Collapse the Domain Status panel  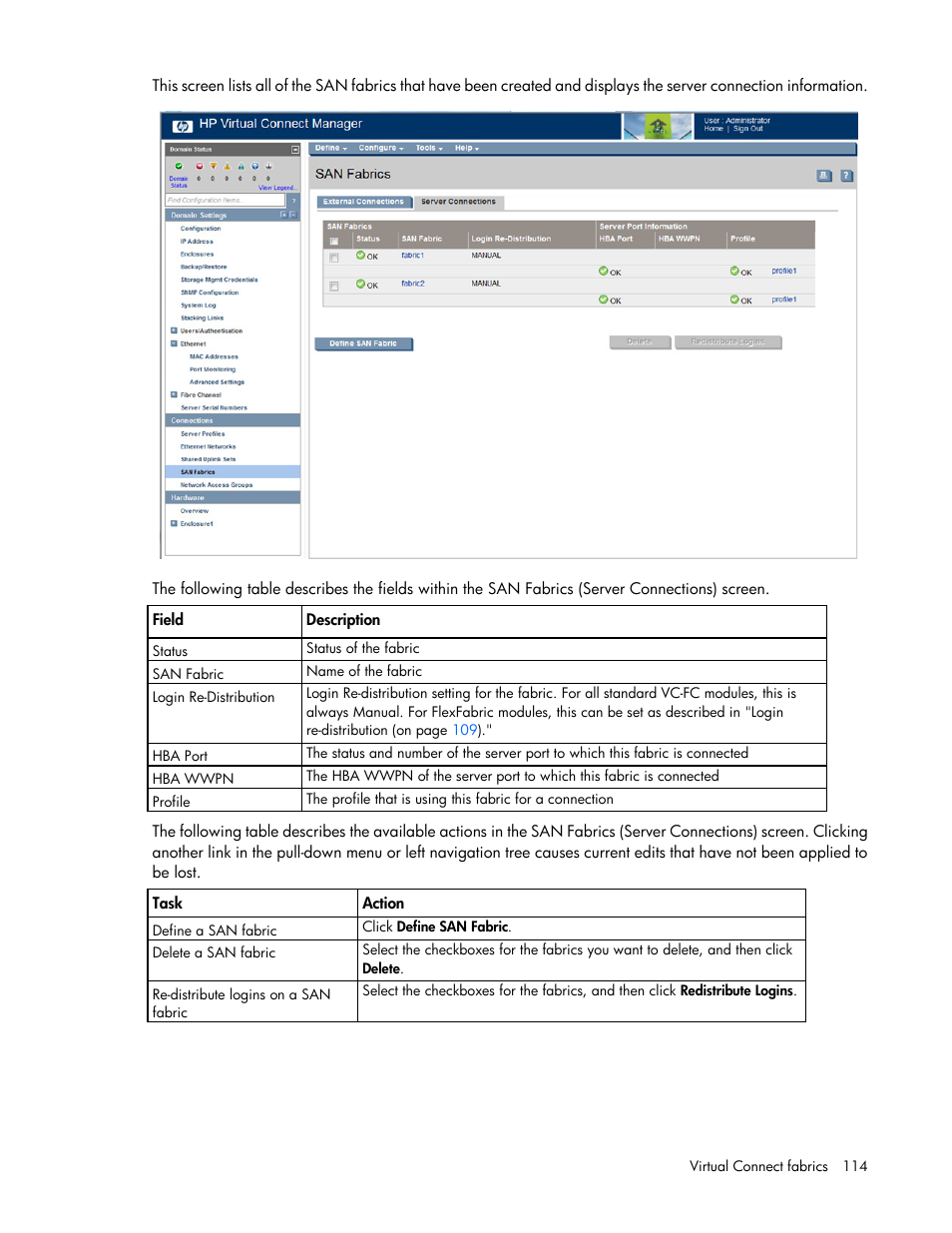pyautogui.click(x=294, y=150)
